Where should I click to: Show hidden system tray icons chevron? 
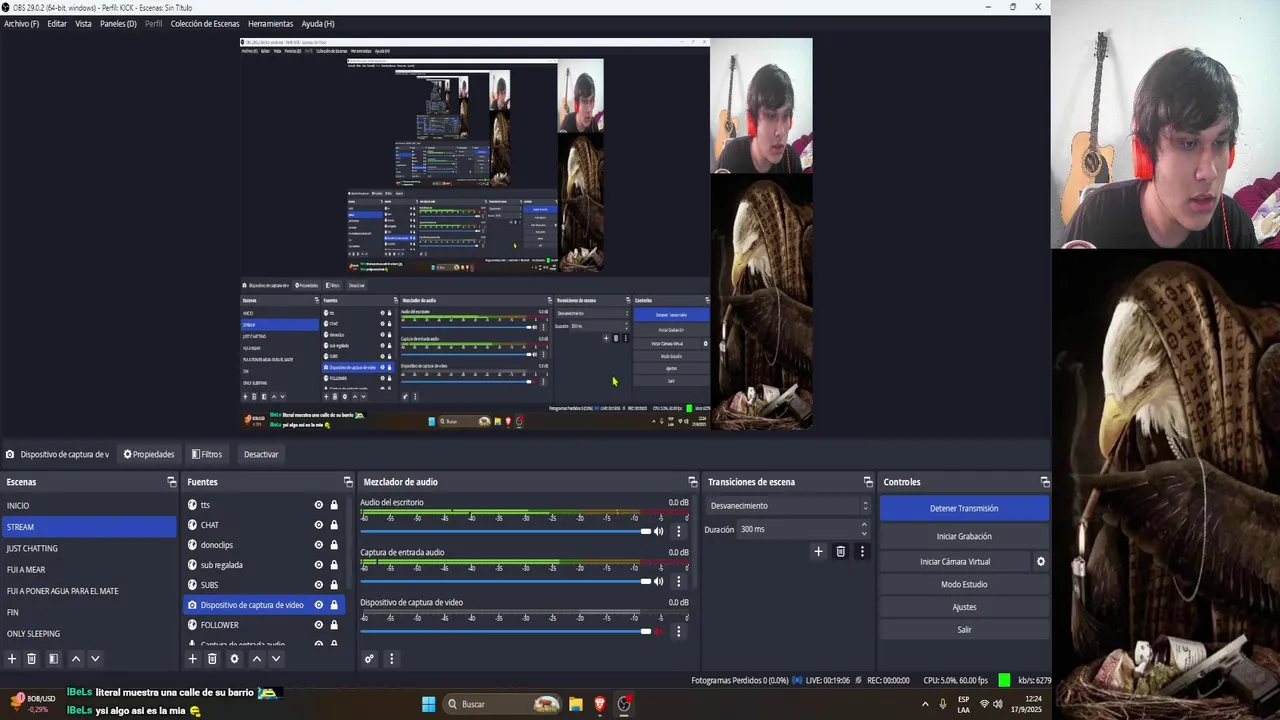924,704
